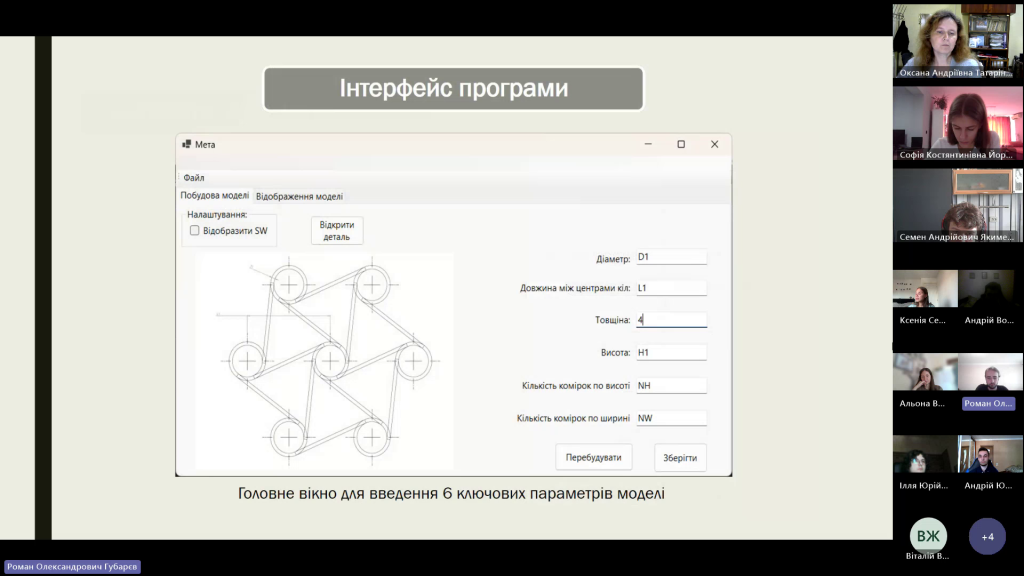Switch to the Відображення моделі tab

[299, 196]
